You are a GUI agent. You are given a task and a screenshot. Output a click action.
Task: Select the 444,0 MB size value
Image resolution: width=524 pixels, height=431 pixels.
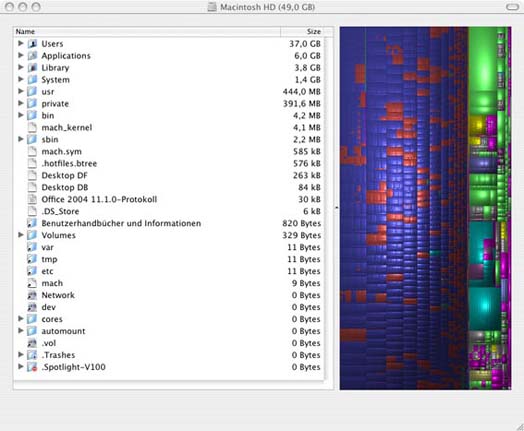(302, 92)
